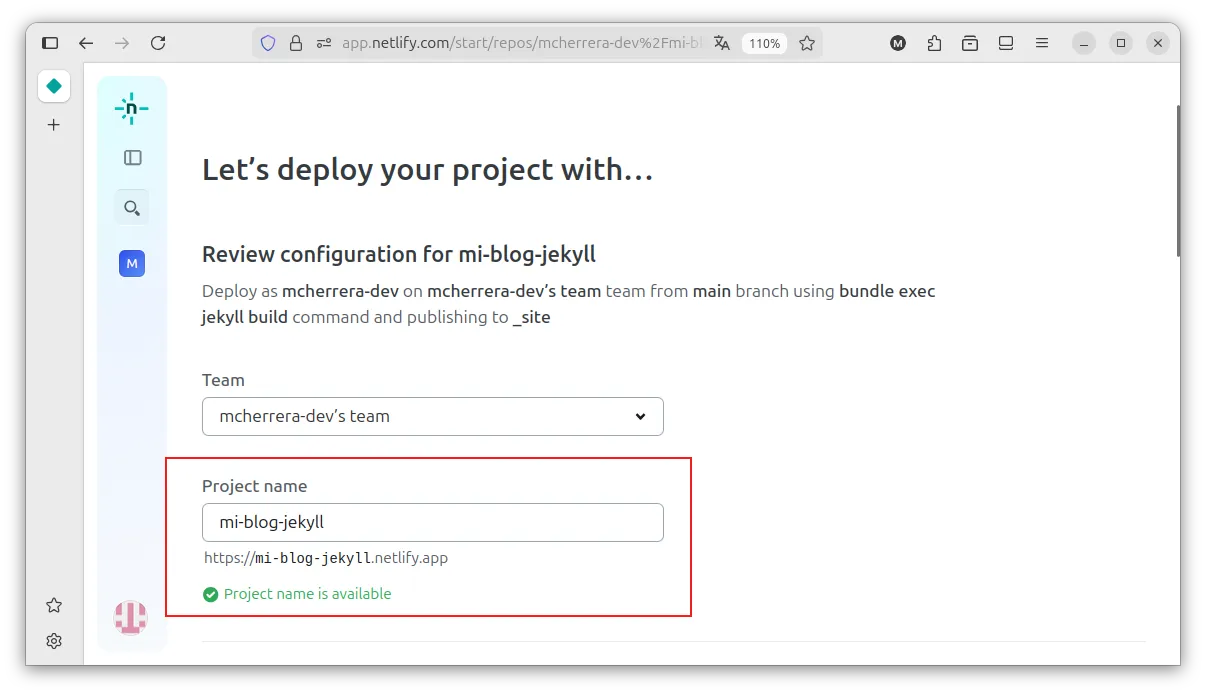This screenshot has height=694, width=1206.
Task: Open the browser hamburger menu
Action: tap(1042, 43)
